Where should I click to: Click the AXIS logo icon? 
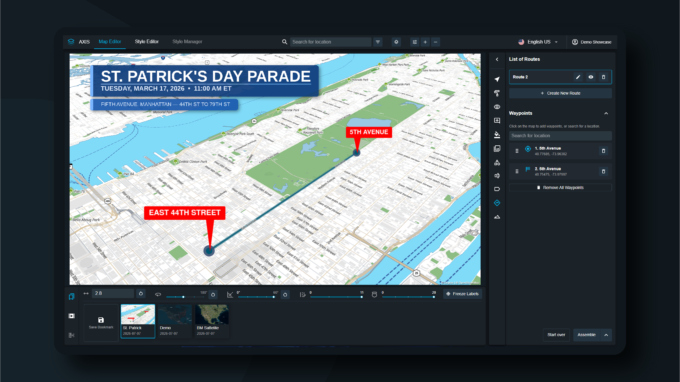click(71, 42)
